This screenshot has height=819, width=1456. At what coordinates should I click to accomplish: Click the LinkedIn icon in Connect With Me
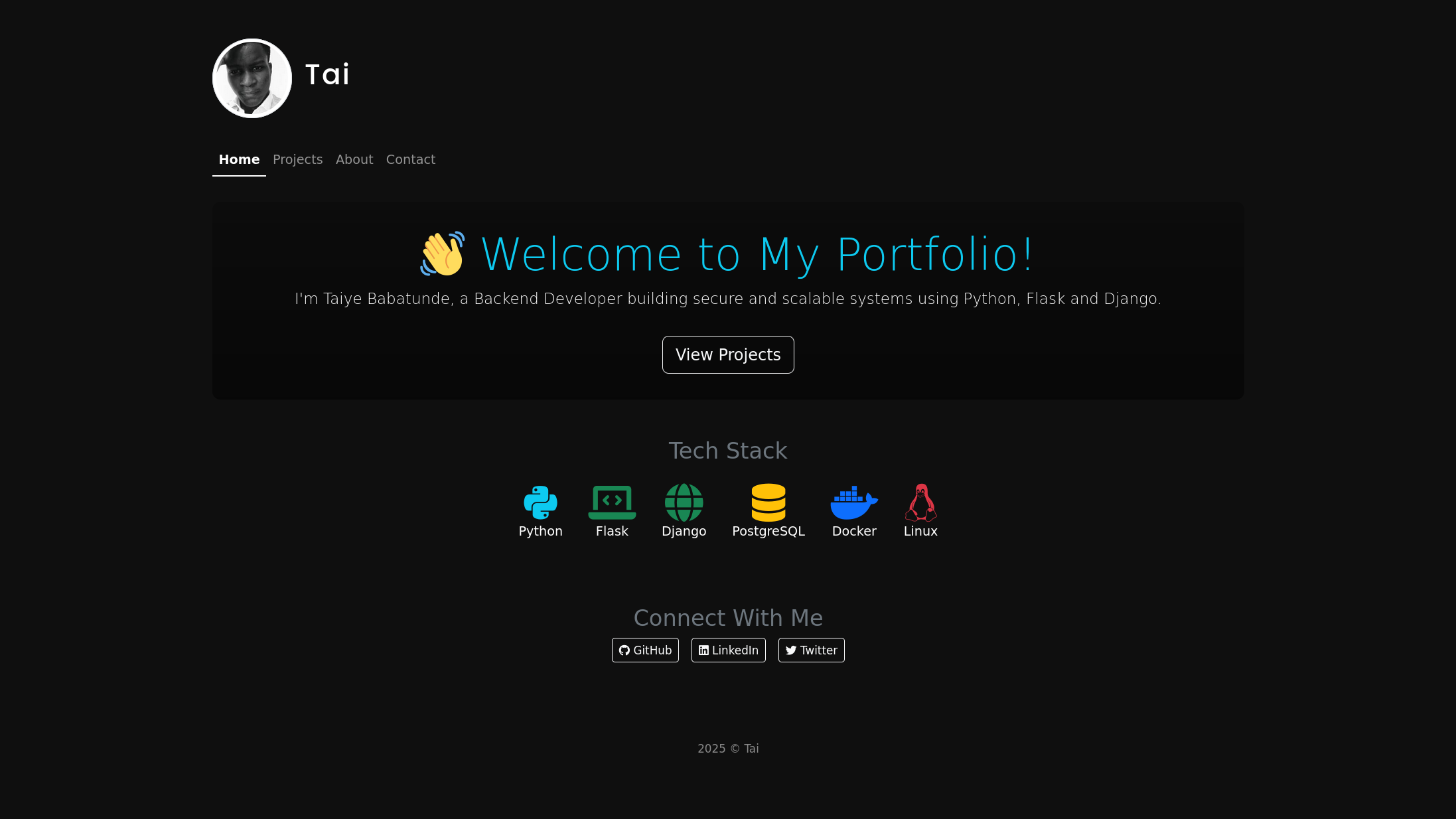(x=704, y=650)
